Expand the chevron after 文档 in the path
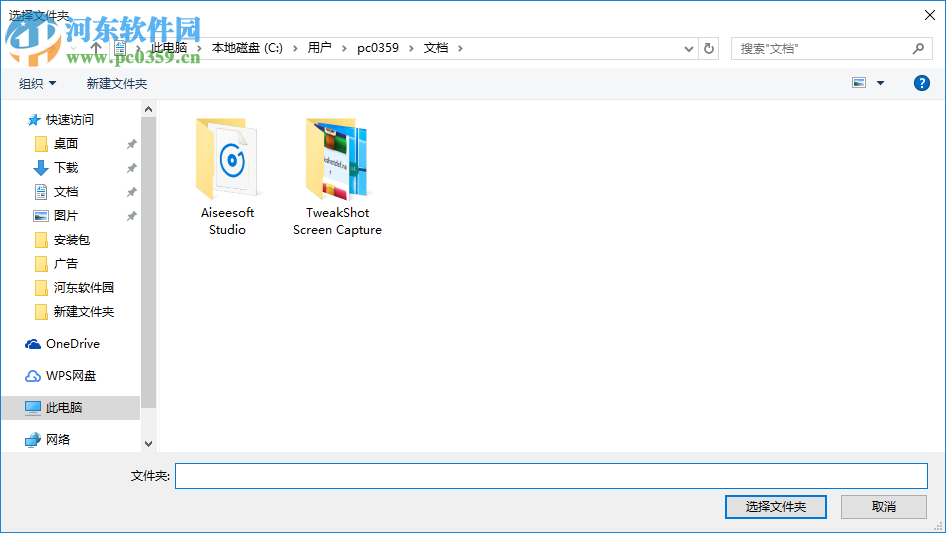The height and width of the screenshot is (533, 946). pos(460,48)
